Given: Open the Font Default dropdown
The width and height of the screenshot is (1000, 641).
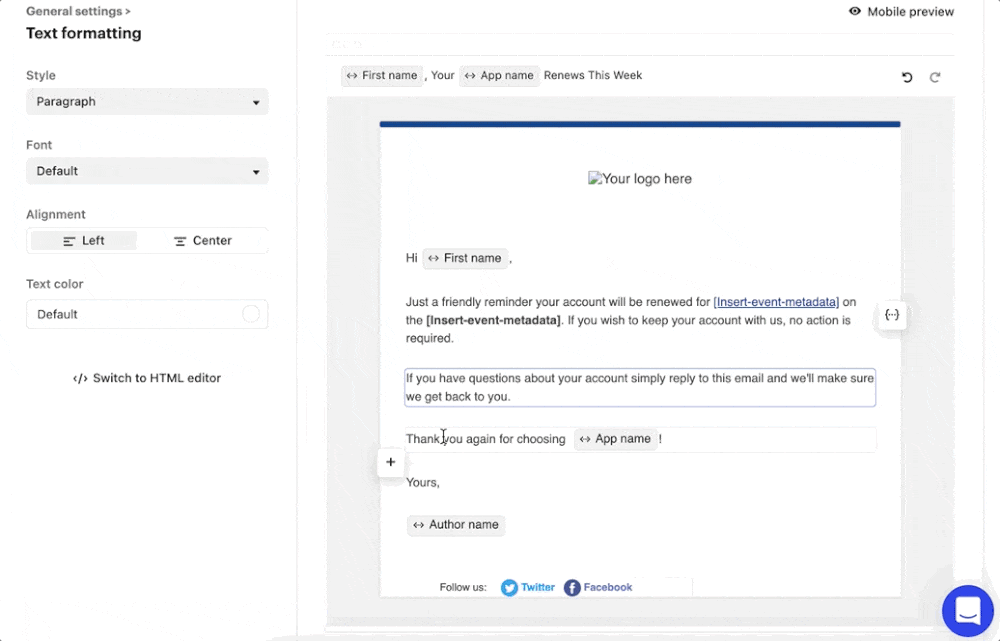Looking at the screenshot, I should 147,171.
